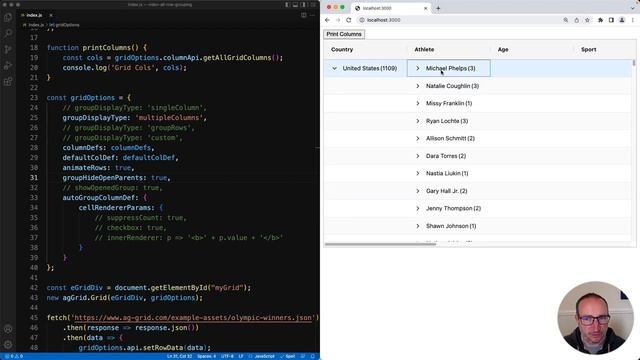Open the browser zoom magnifier icon
Viewport: 640px width, 360px height.
(566, 20)
